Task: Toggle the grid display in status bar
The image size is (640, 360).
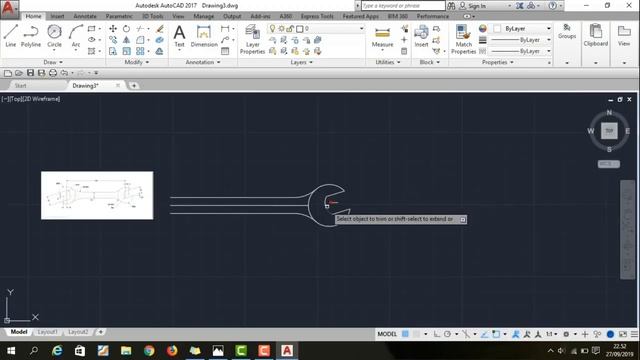Action: (405, 334)
